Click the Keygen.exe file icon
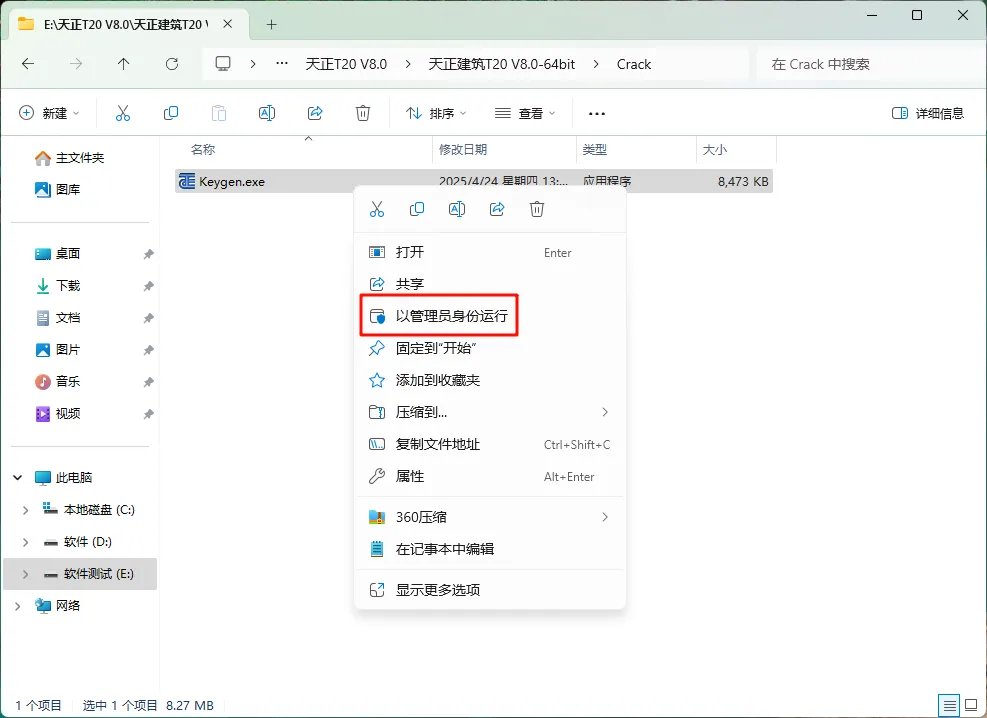 point(187,181)
